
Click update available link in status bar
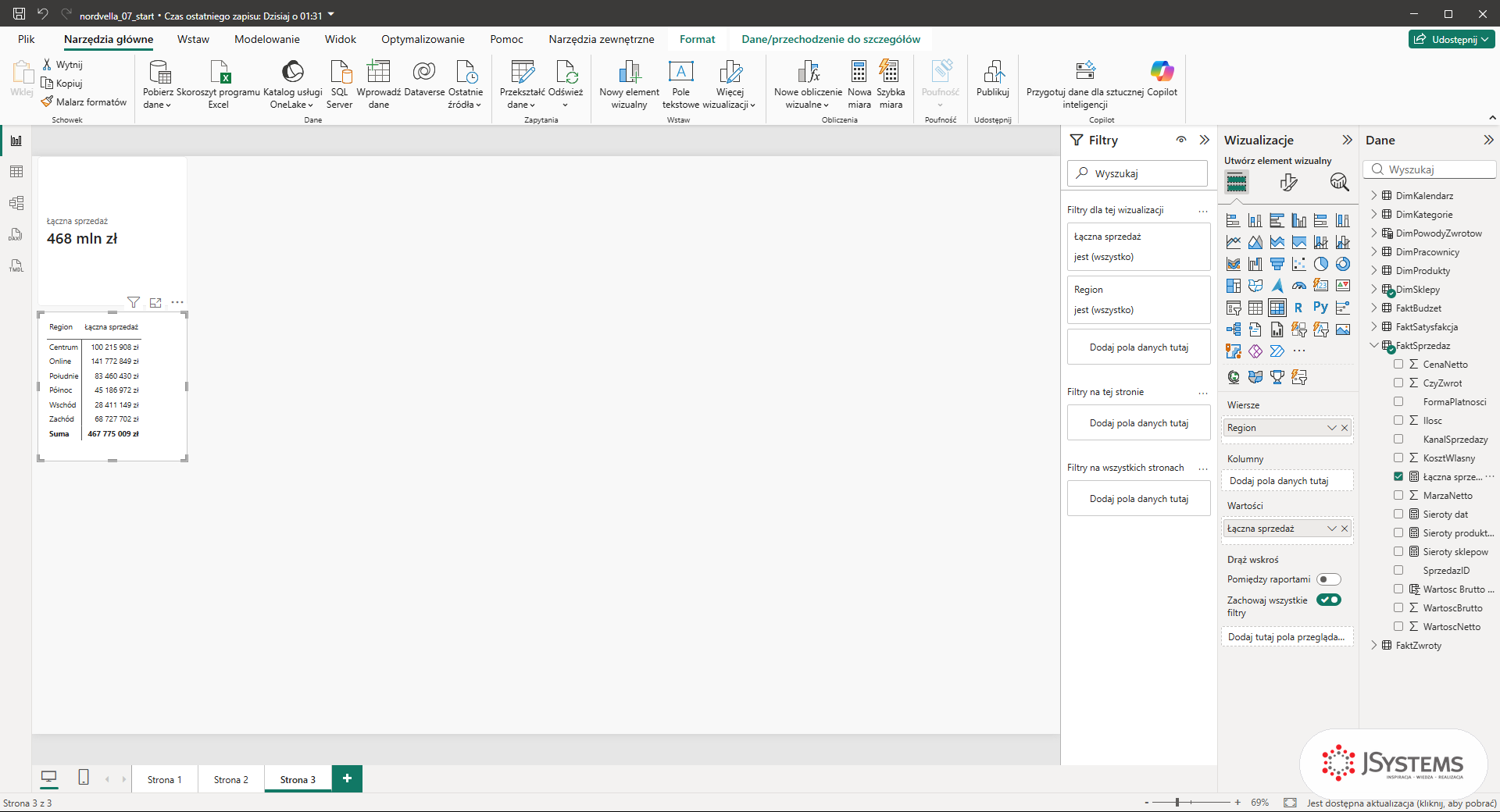(1402, 803)
